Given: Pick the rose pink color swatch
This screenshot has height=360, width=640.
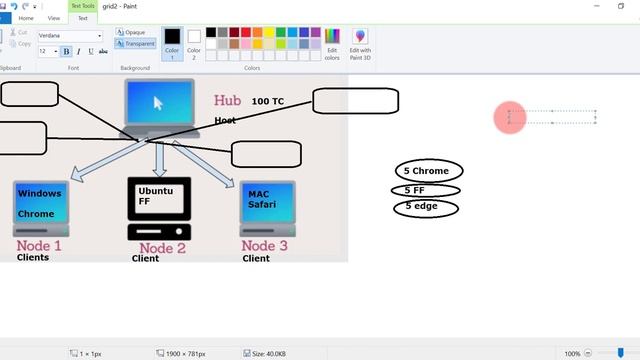Looking at the screenshot, I should pos(246,44).
